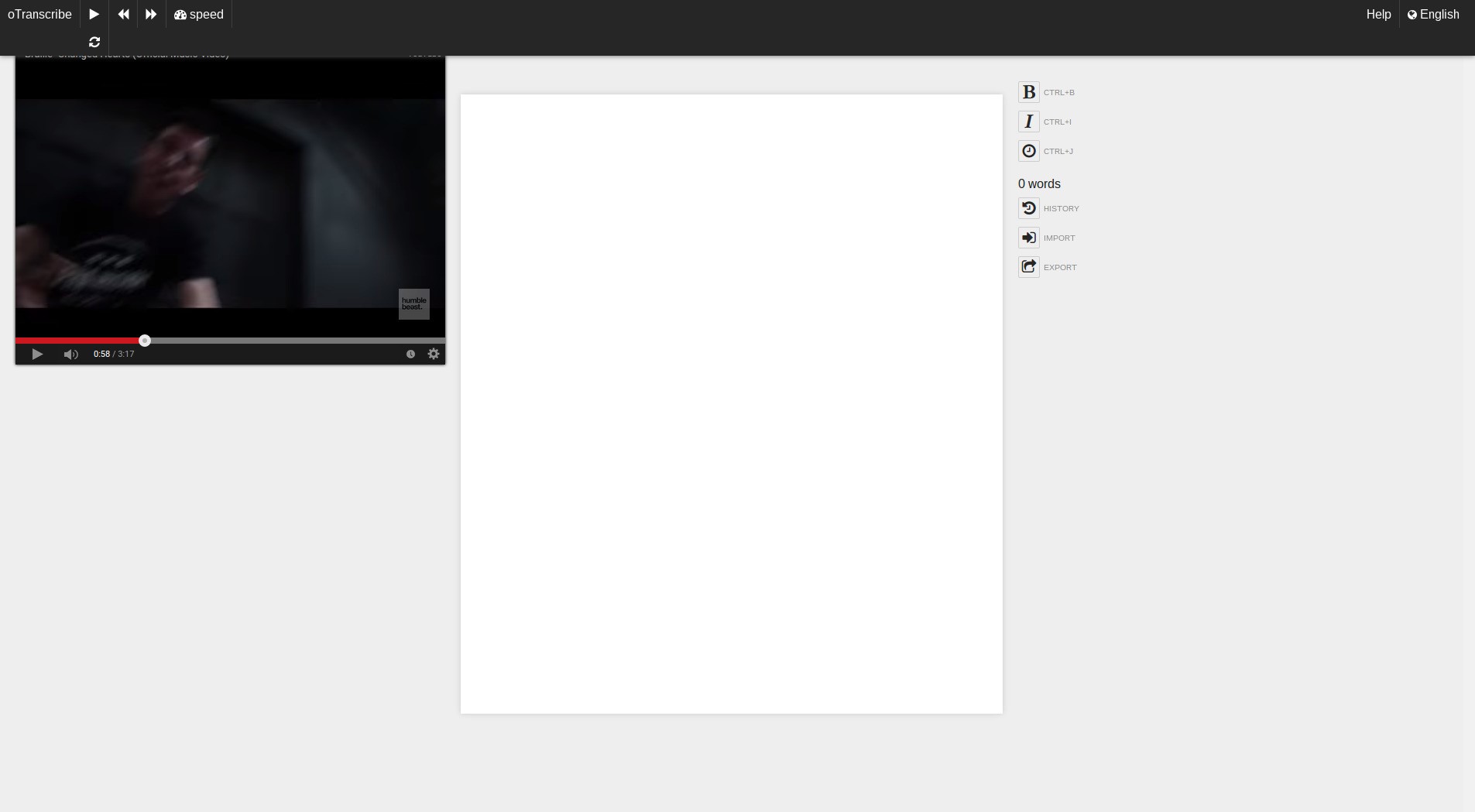
Task: Open the transcript History panel
Action: click(x=1028, y=208)
